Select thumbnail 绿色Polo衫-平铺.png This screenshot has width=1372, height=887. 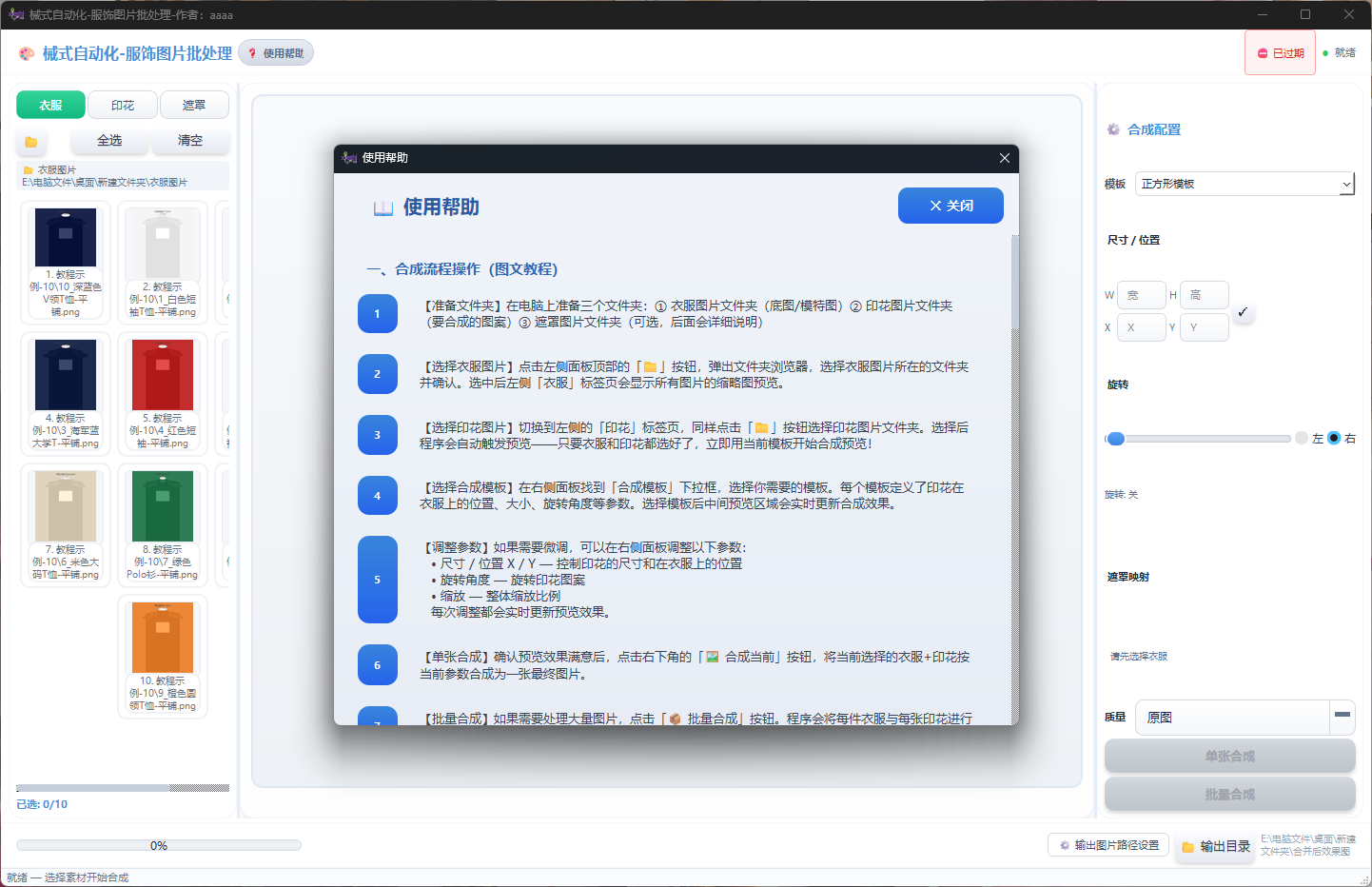(x=163, y=524)
